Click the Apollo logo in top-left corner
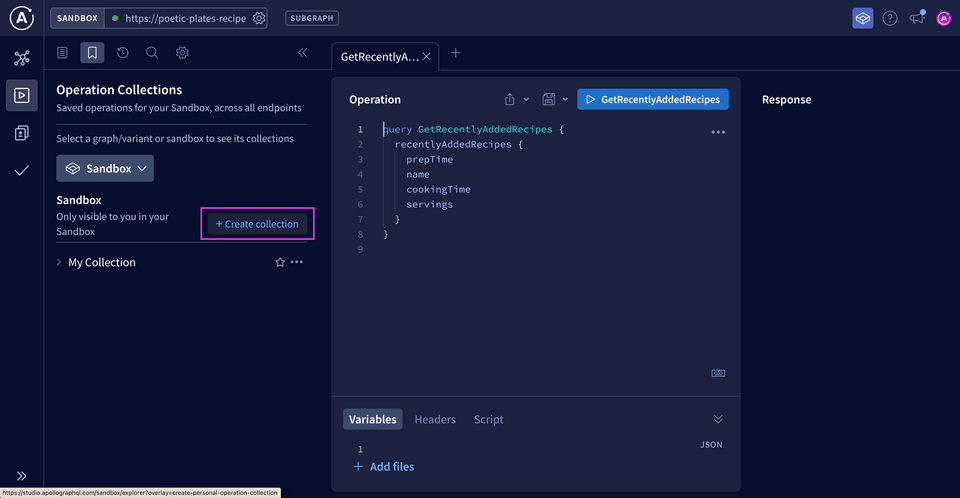 tap(21, 18)
